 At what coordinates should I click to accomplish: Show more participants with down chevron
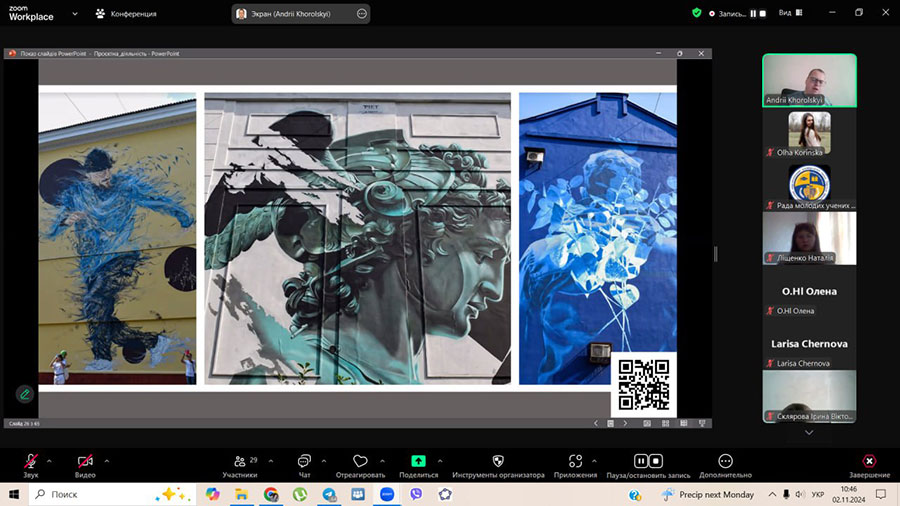click(809, 433)
